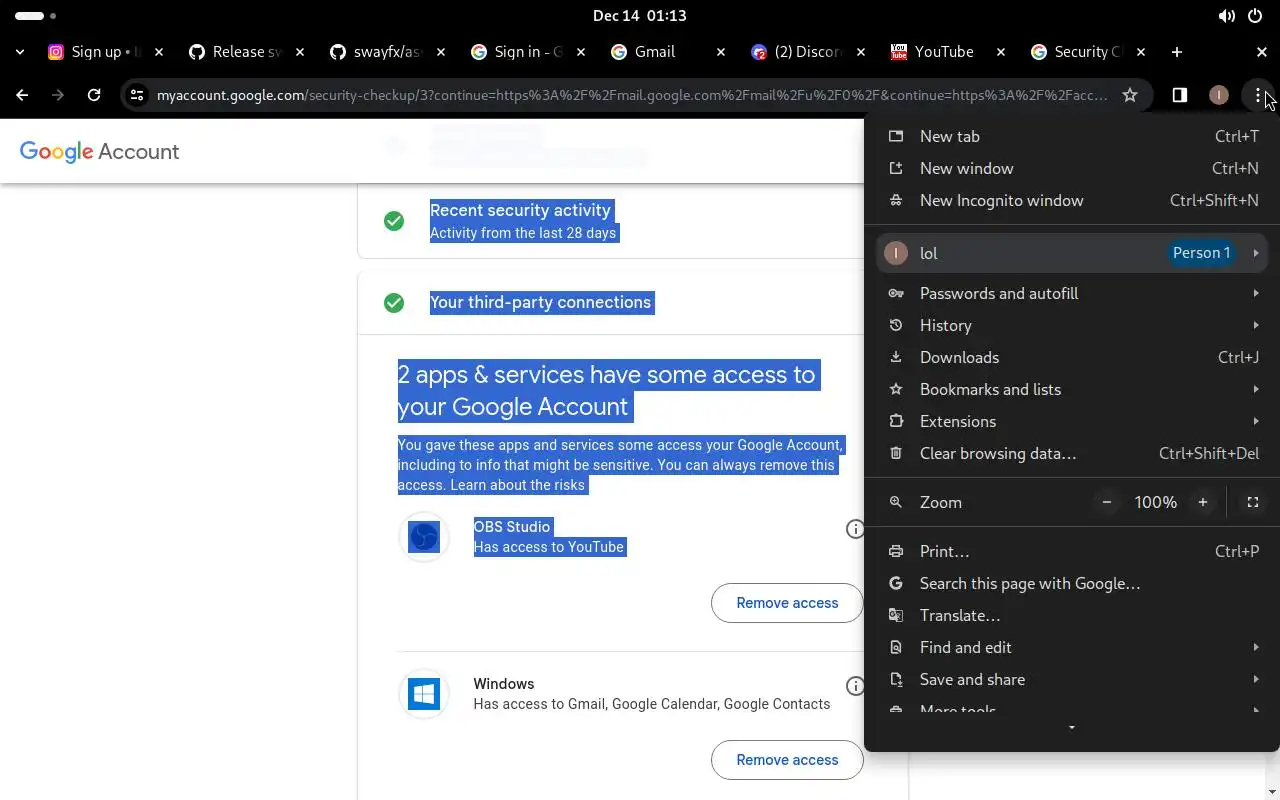Image resolution: width=1280 pixels, height=800 pixels.
Task: Open the OBS Studio app icon
Action: tap(424, 537)
